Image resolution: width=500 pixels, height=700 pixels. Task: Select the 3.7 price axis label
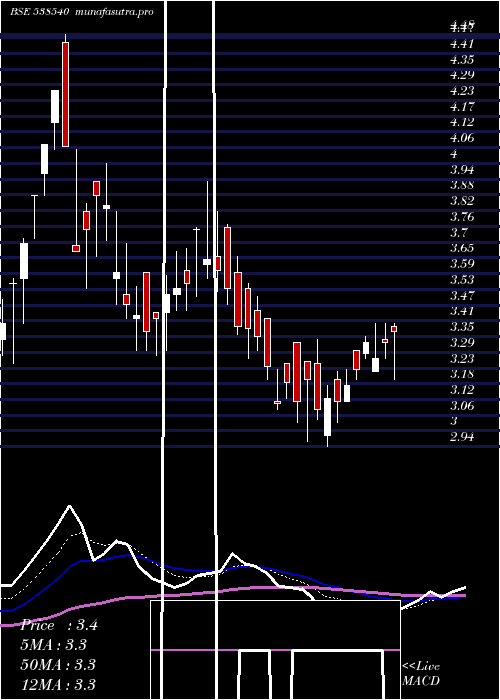click(x=458, y=233)
